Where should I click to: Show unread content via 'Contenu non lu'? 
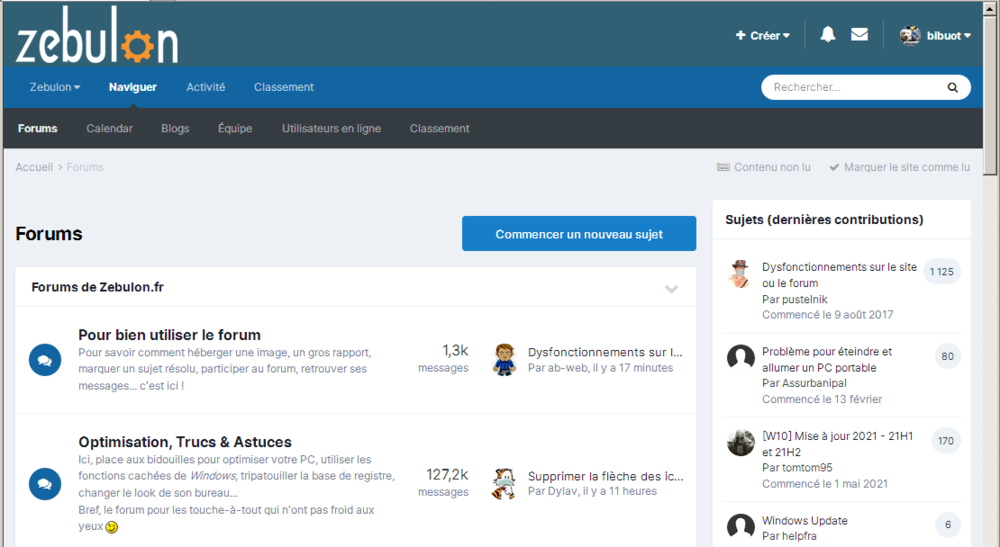click(764, 168)
